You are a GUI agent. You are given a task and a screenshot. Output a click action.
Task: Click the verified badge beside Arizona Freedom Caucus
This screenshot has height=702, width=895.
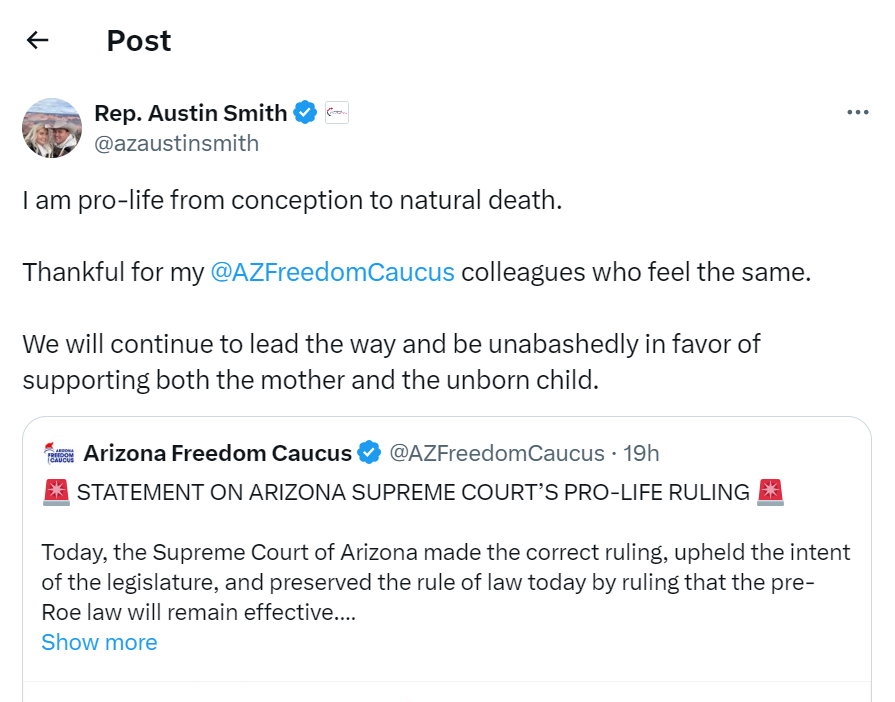pyautogui.click(x=369, y=453)
